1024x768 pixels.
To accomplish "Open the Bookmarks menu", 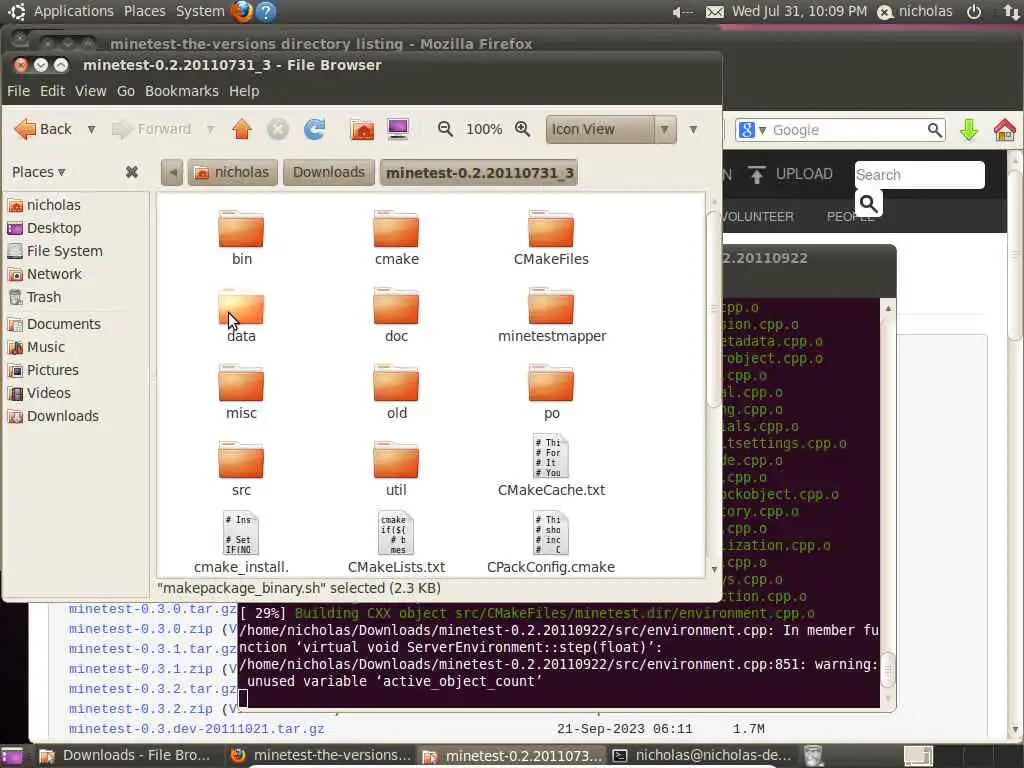I will tap(182, 91).
